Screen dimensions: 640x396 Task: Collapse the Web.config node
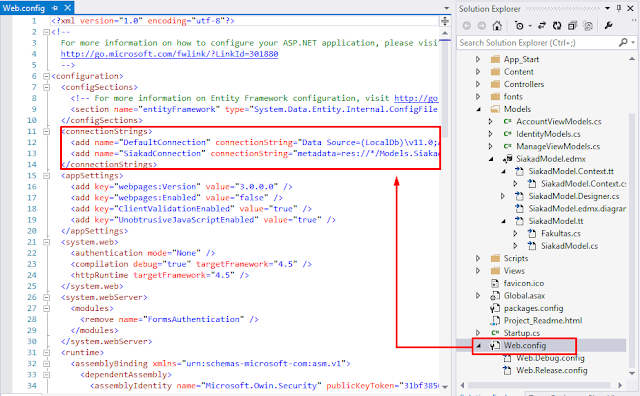pos(479,345)
